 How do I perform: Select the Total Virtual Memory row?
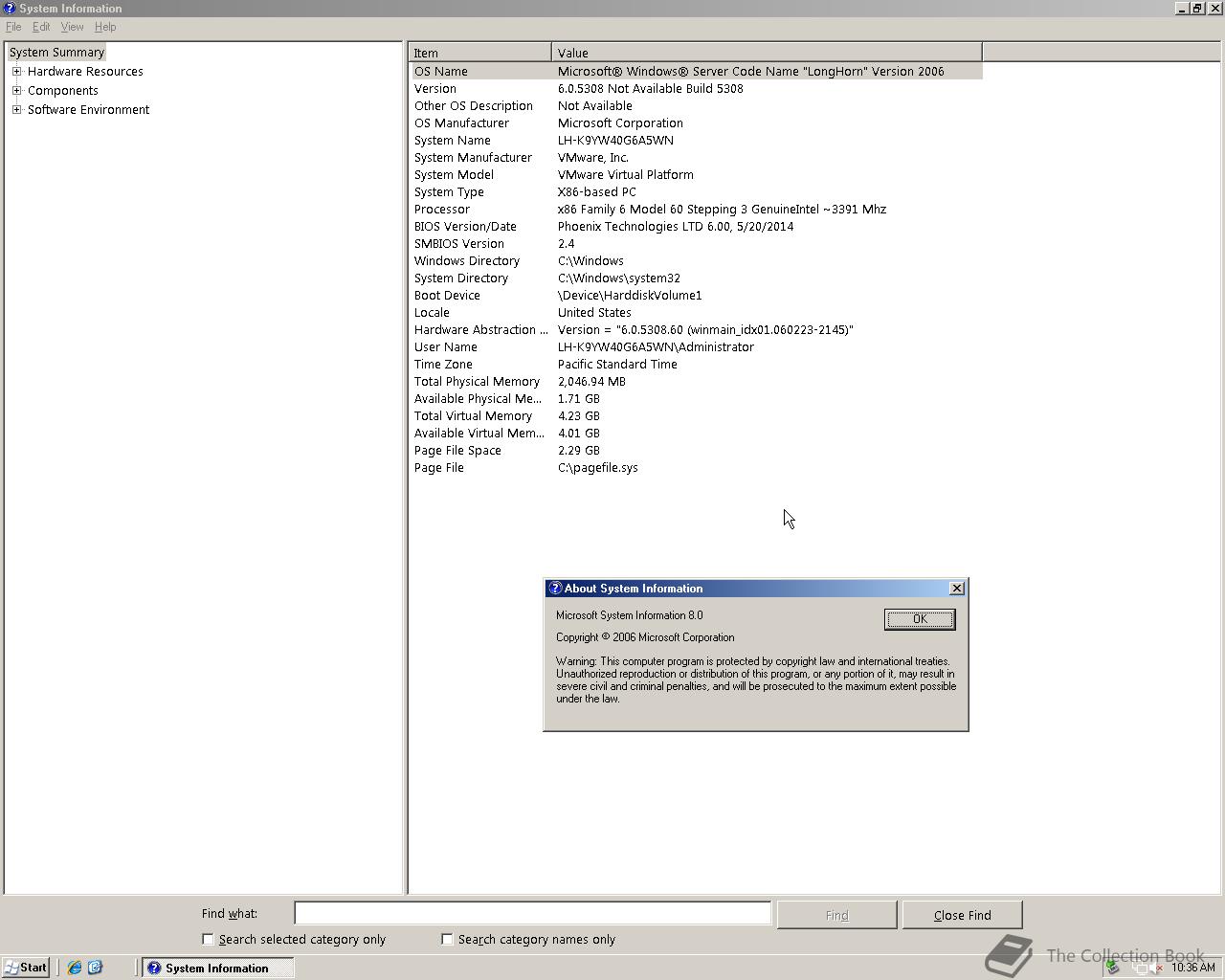point(697,415)
